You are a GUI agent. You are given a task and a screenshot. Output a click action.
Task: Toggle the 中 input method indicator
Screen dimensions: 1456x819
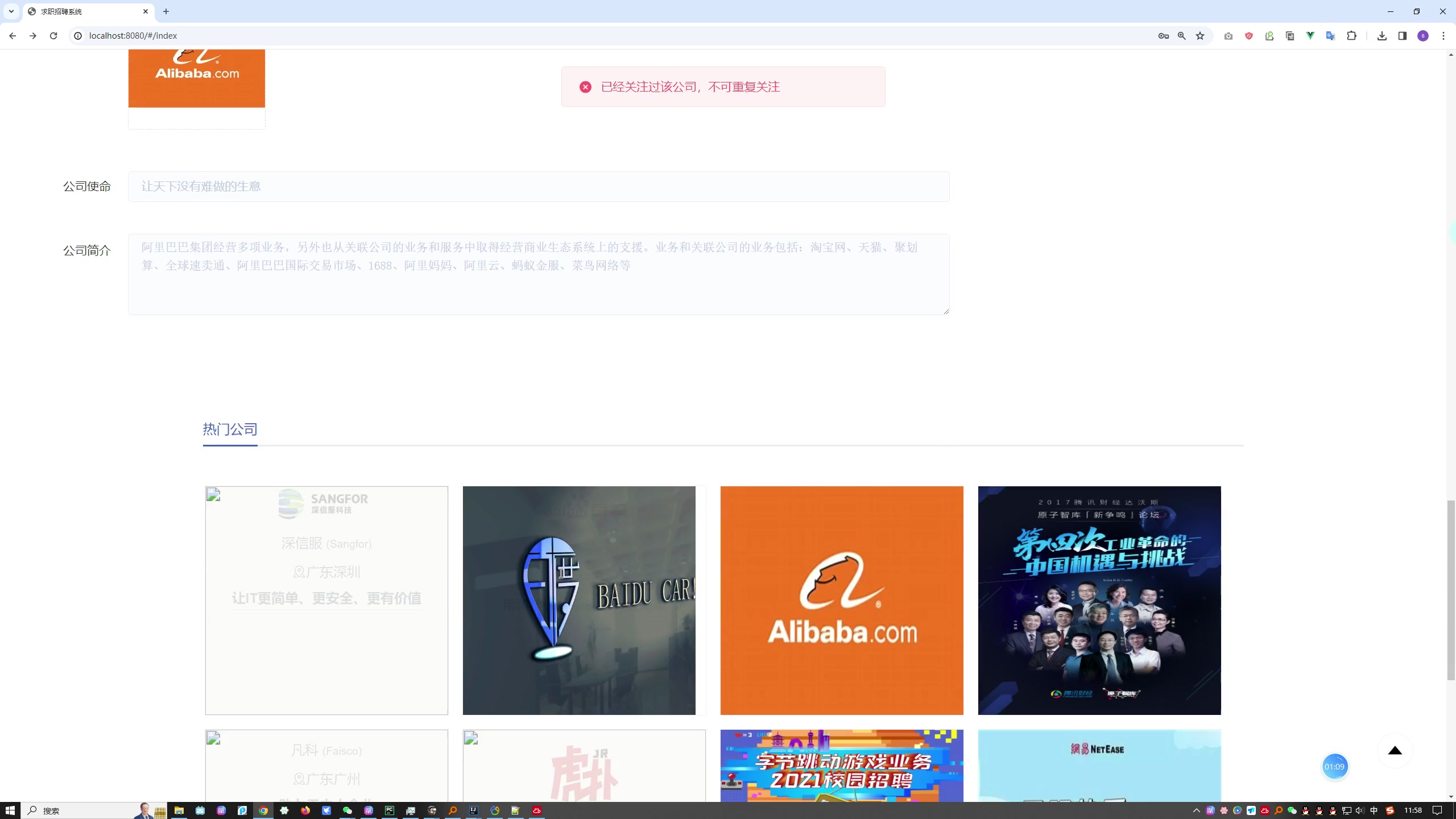click(1374, 810)
